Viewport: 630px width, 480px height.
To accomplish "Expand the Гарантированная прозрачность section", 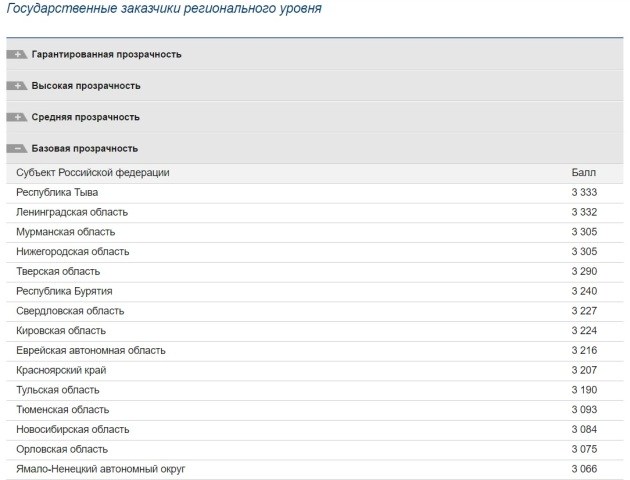I will pos(107,54).
